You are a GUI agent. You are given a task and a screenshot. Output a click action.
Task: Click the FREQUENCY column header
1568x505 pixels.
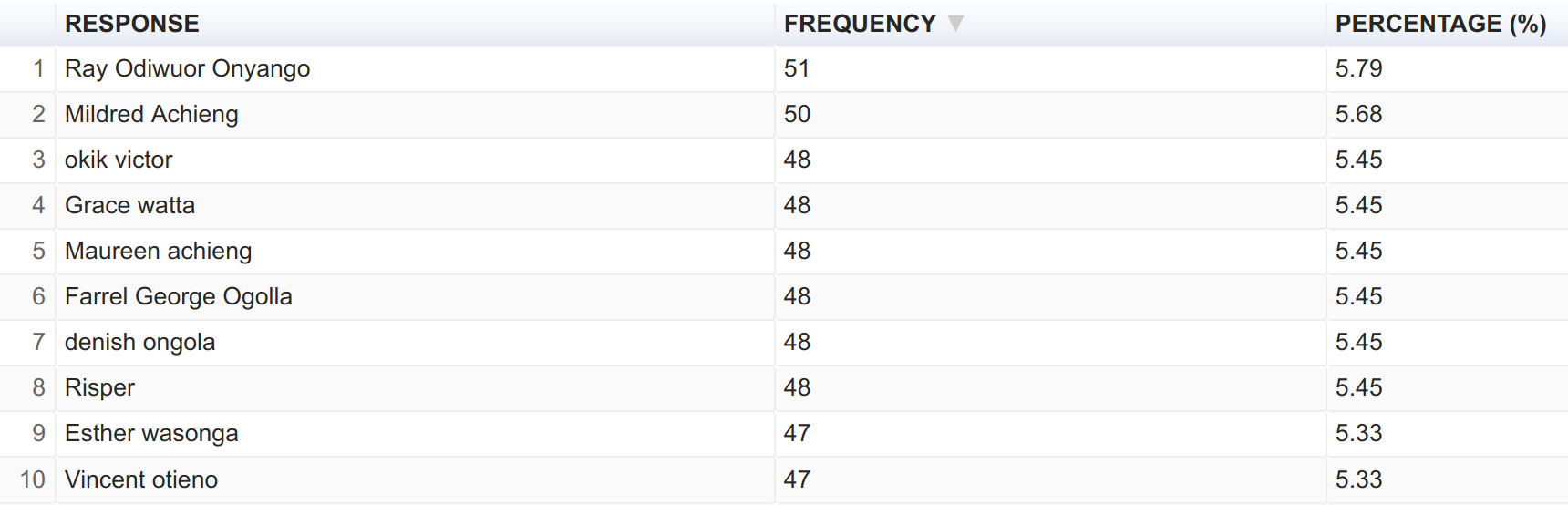[860, 24]
